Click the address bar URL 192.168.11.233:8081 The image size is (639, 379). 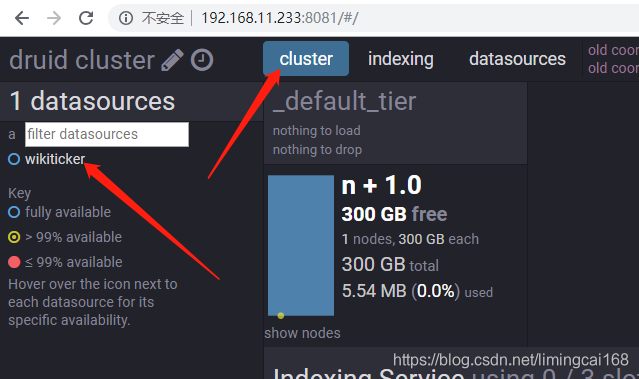click(280, 18)
